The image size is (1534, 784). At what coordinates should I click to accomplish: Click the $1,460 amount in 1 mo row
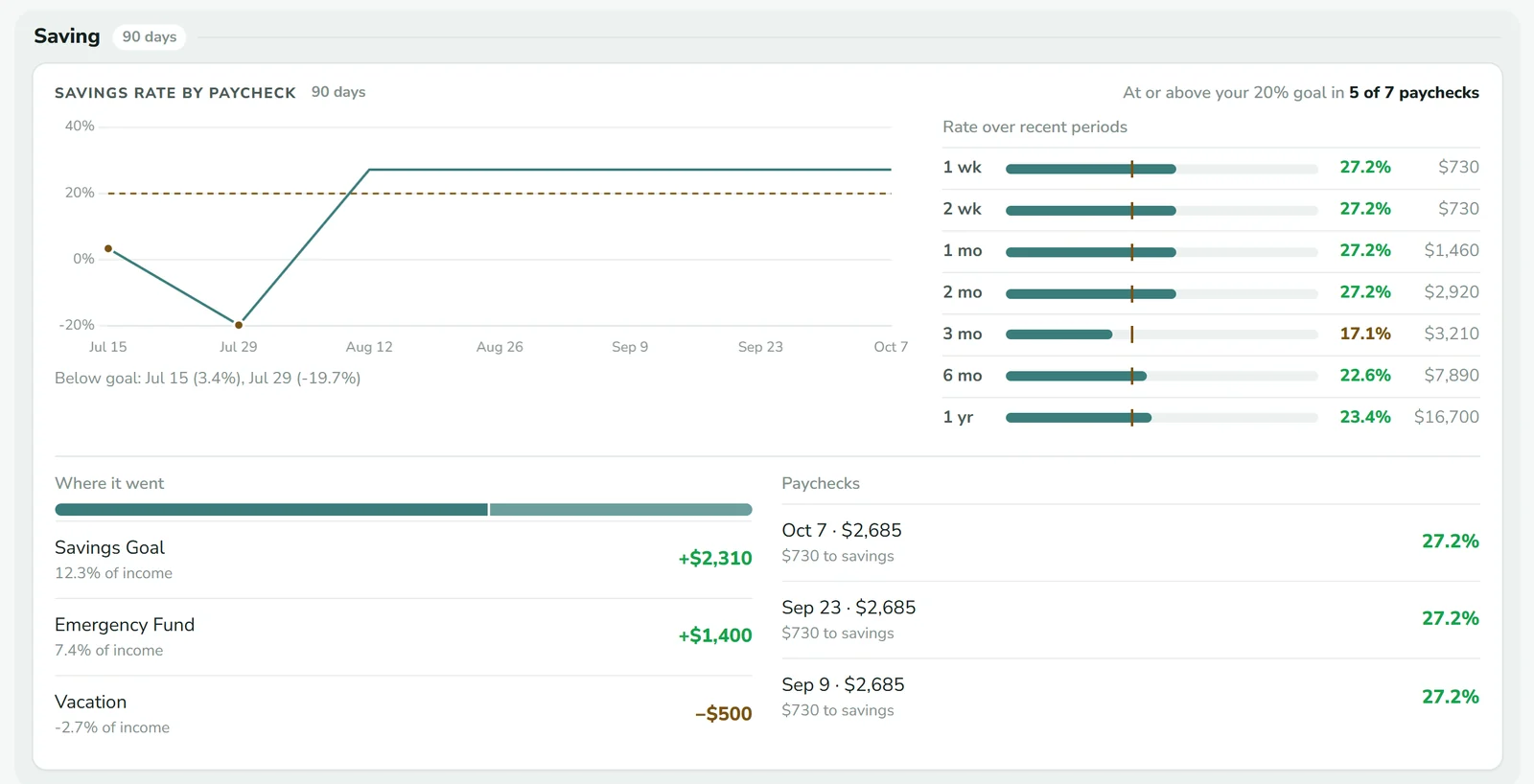click(1452, 250)
